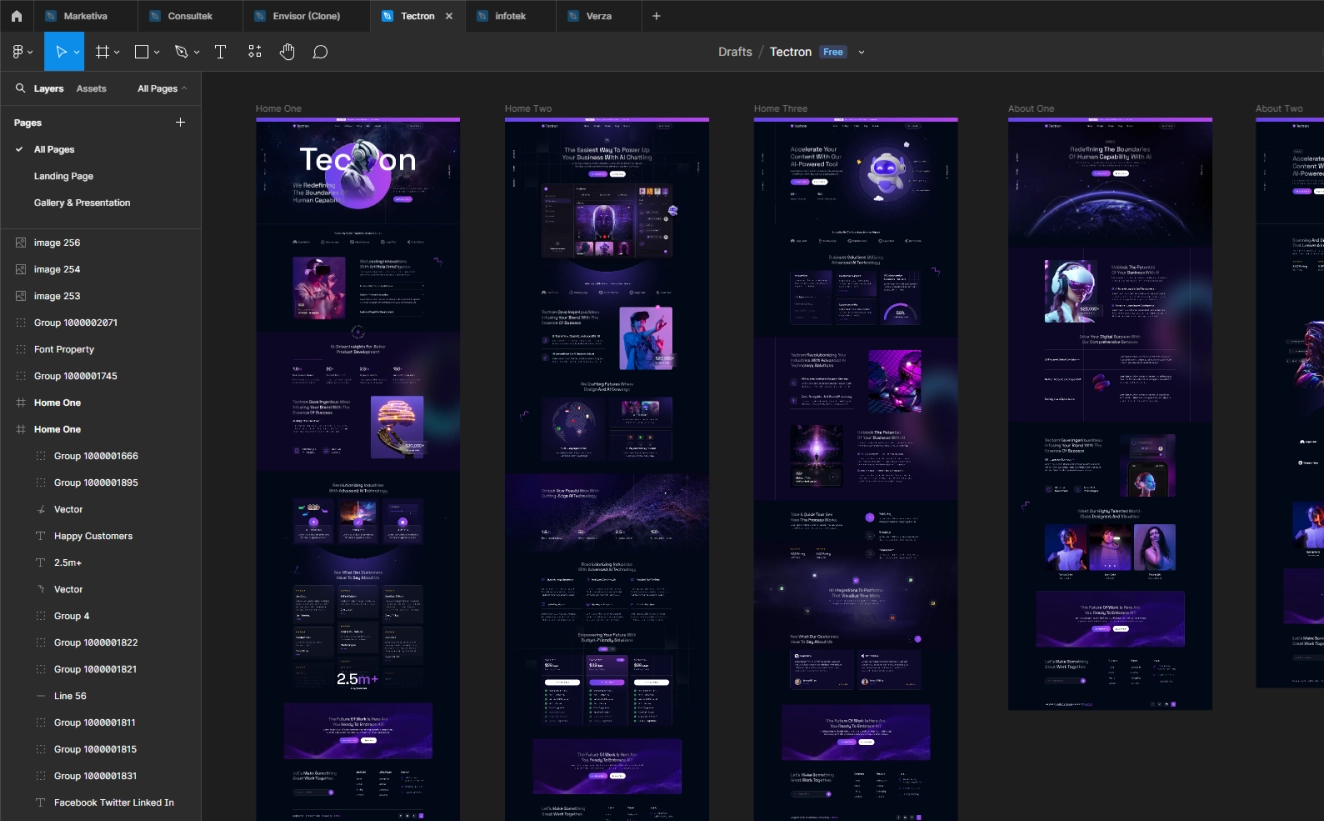This screenshot has width=1324, height=821.
Task: Click the Home Three frame label on canvas
Action: (x=781, y=108)
